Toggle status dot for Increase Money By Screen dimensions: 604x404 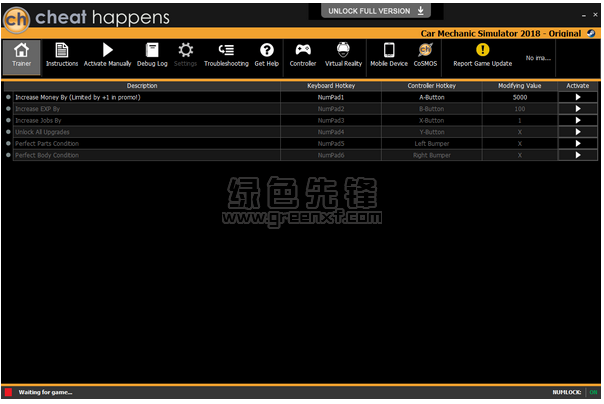[8, 97]
